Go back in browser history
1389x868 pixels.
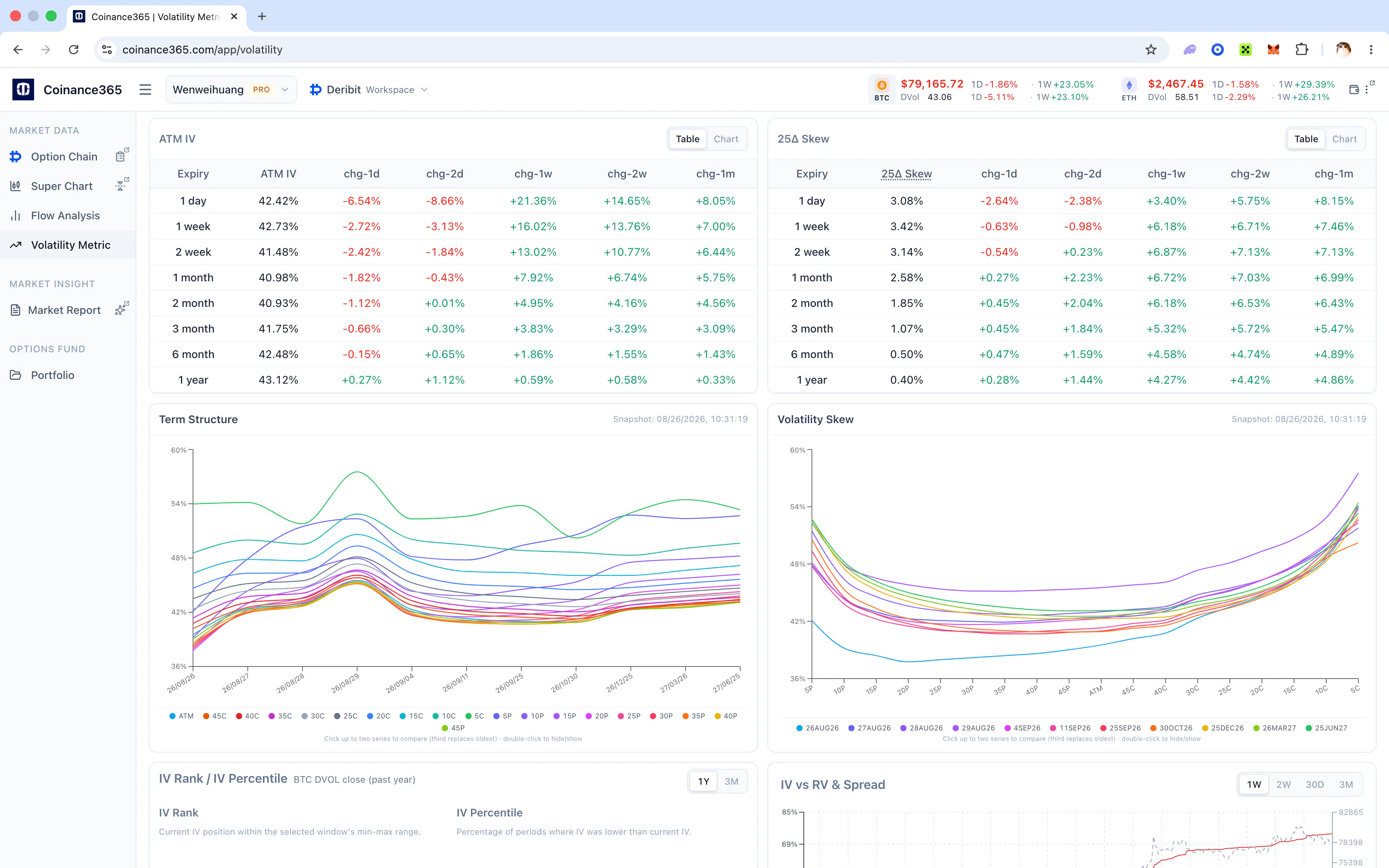(x=18, y=49)
